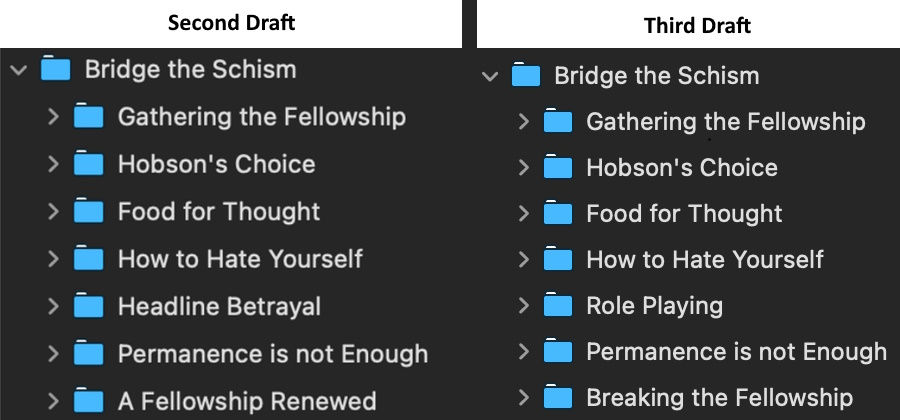Select Second Draft Food for Thought label
The width and height of the screenshot is (900, 420).
pos(219,212)
